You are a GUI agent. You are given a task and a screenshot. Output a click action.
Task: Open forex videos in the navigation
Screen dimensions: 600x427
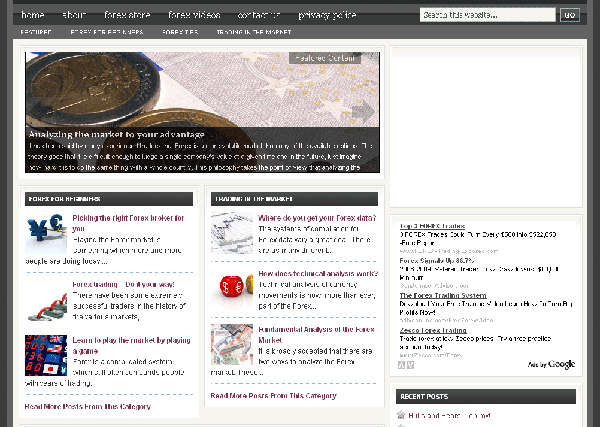click(194, 15)
